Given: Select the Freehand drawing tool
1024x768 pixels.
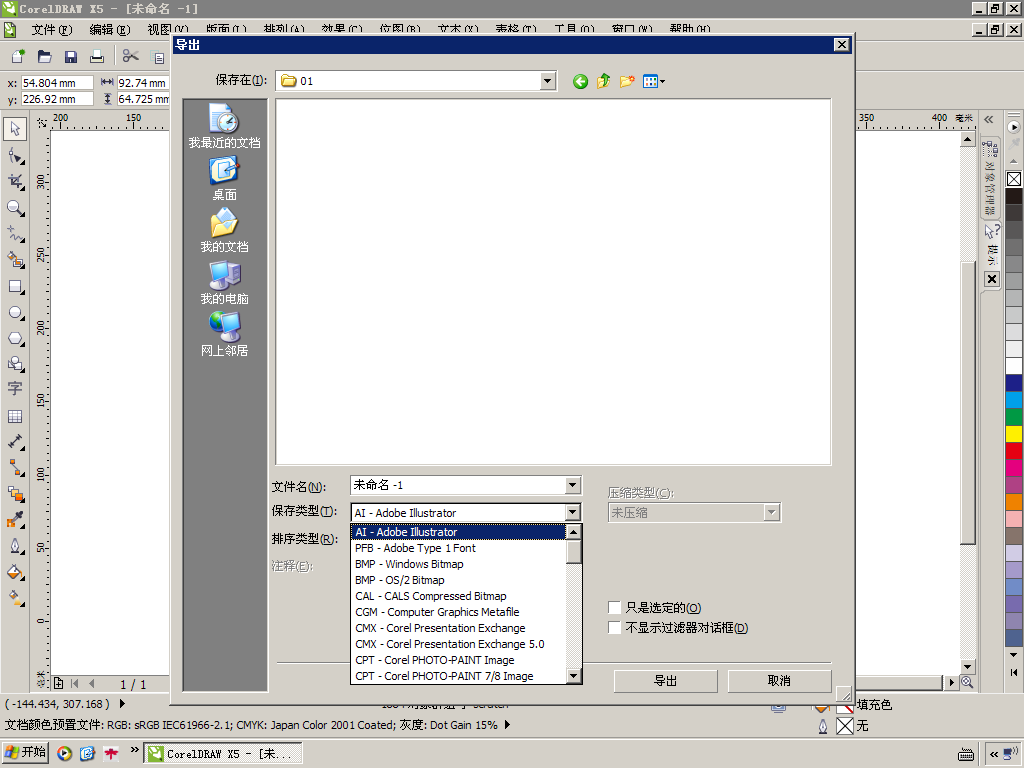Looking at the screenshot, I should [x=15, y=234].
